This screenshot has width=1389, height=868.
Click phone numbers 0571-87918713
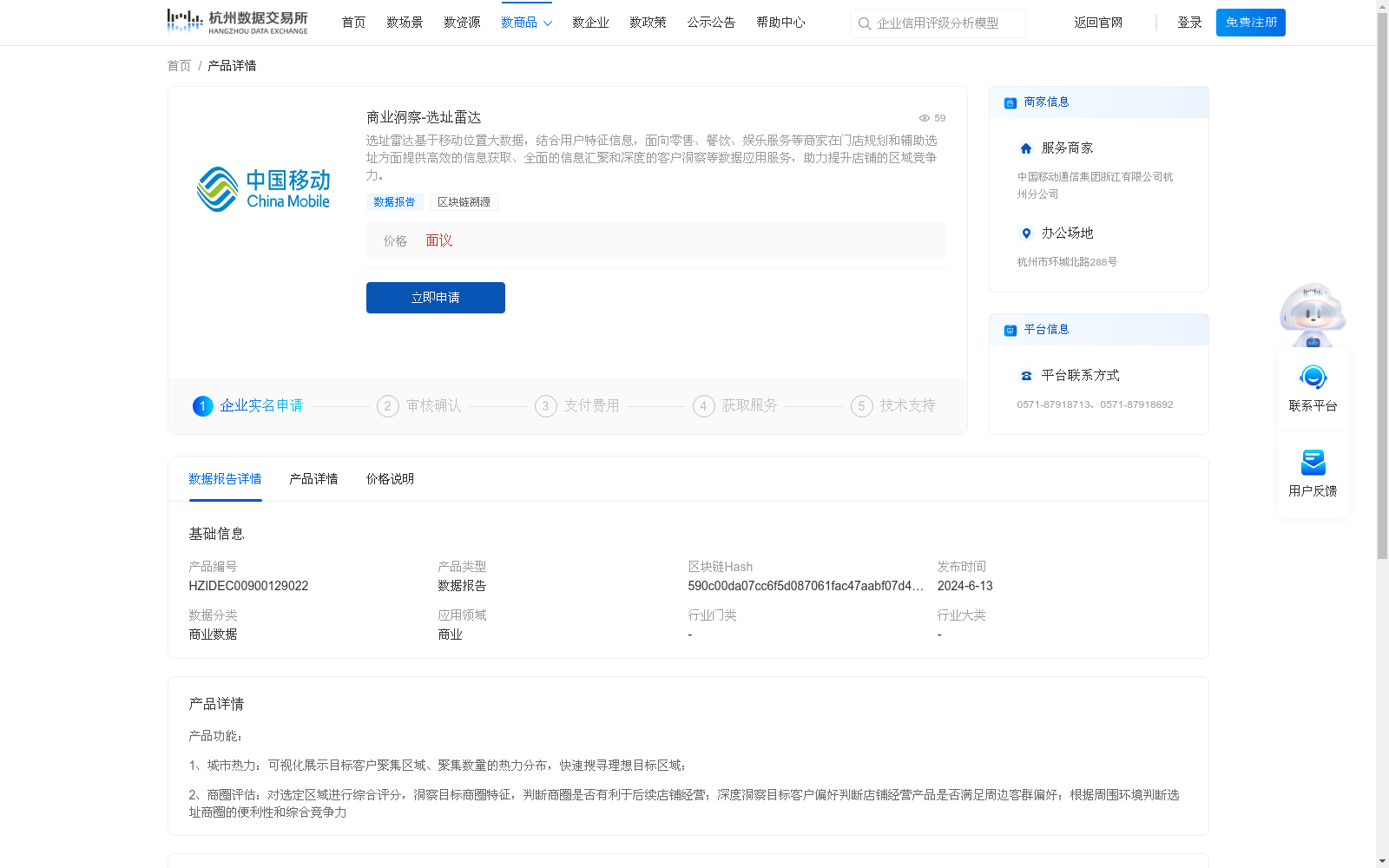point(1095,404)
